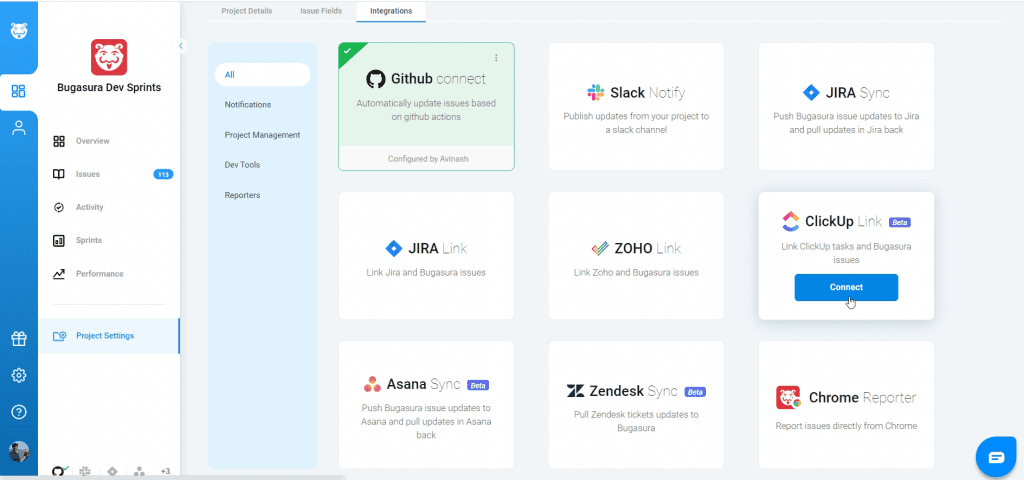Filter integrations by Notifications
The image size is (1024, 480).
tap(248, 104)
